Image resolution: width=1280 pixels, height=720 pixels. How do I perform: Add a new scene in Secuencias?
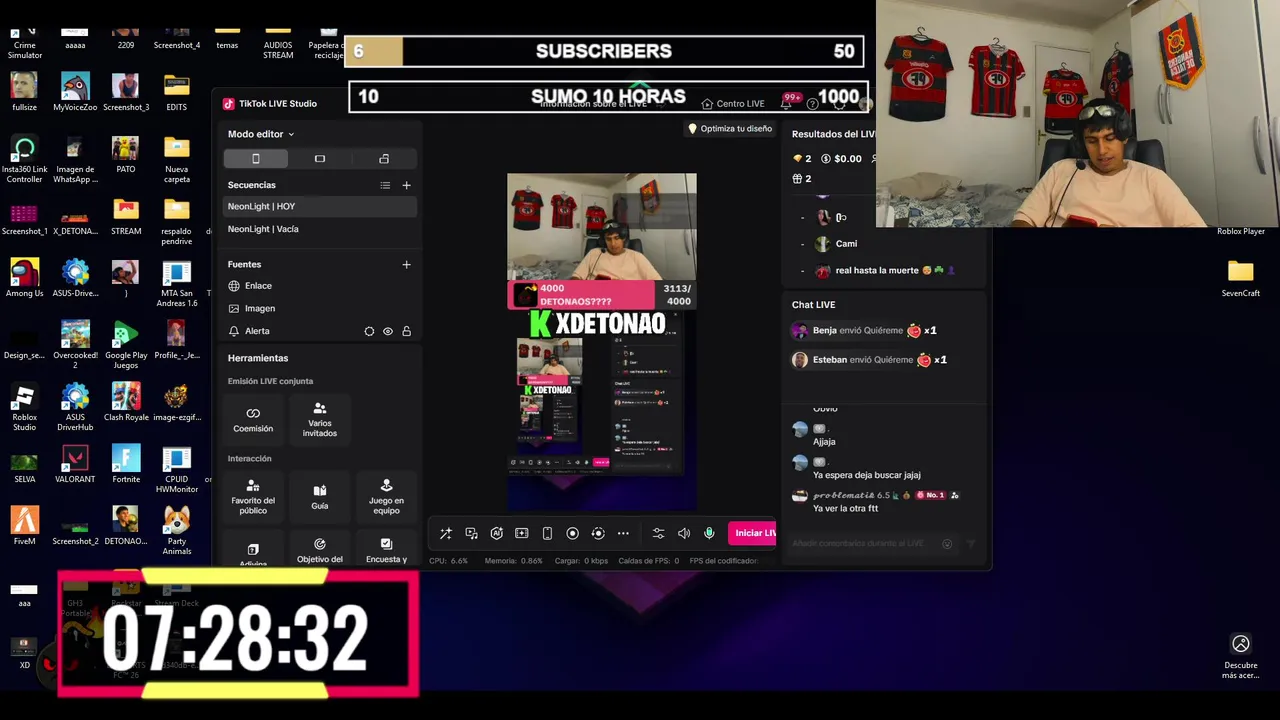[x=406, y=185]
